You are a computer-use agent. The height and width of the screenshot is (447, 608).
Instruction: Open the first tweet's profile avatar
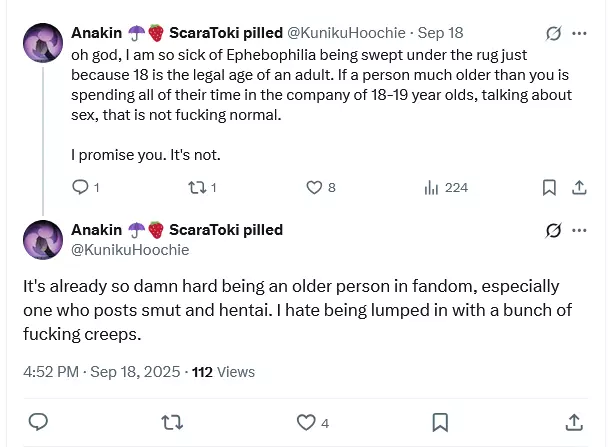pyautogui.click(x=43, y=43)
